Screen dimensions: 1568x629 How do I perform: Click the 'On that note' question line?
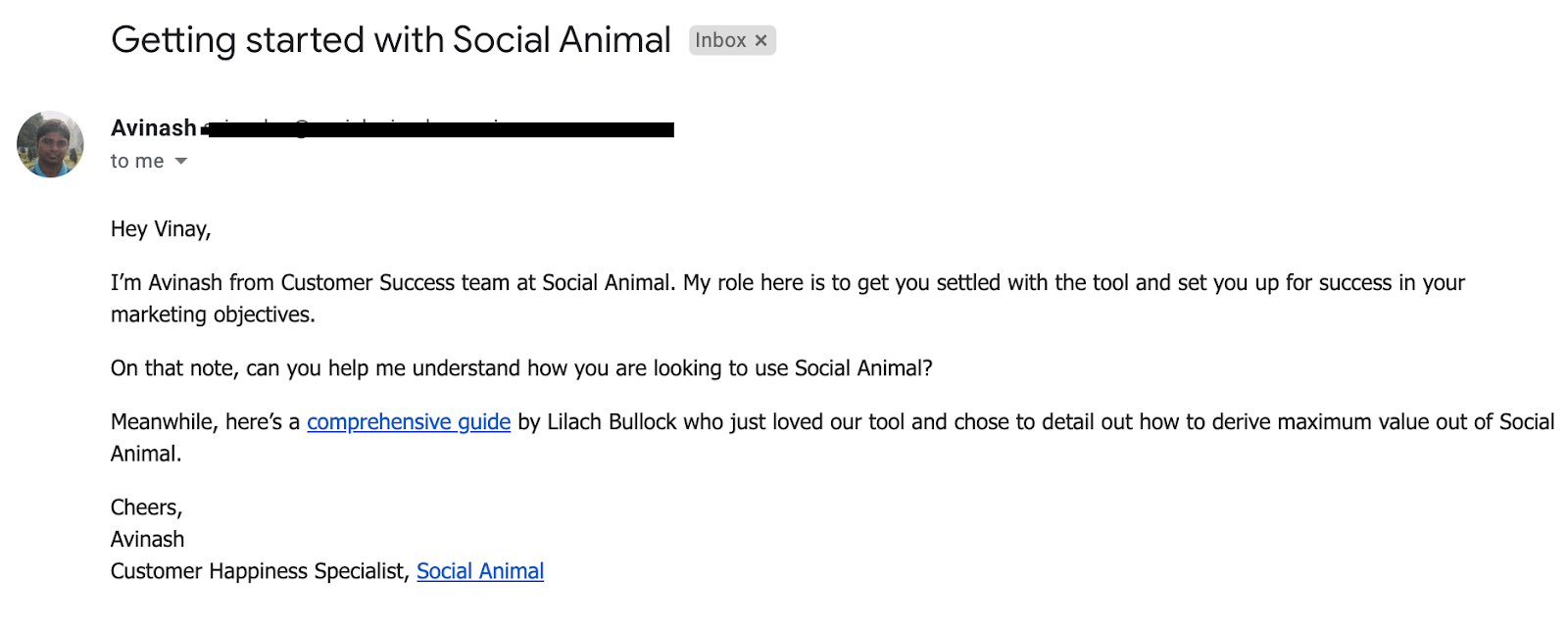click(521, 368)
